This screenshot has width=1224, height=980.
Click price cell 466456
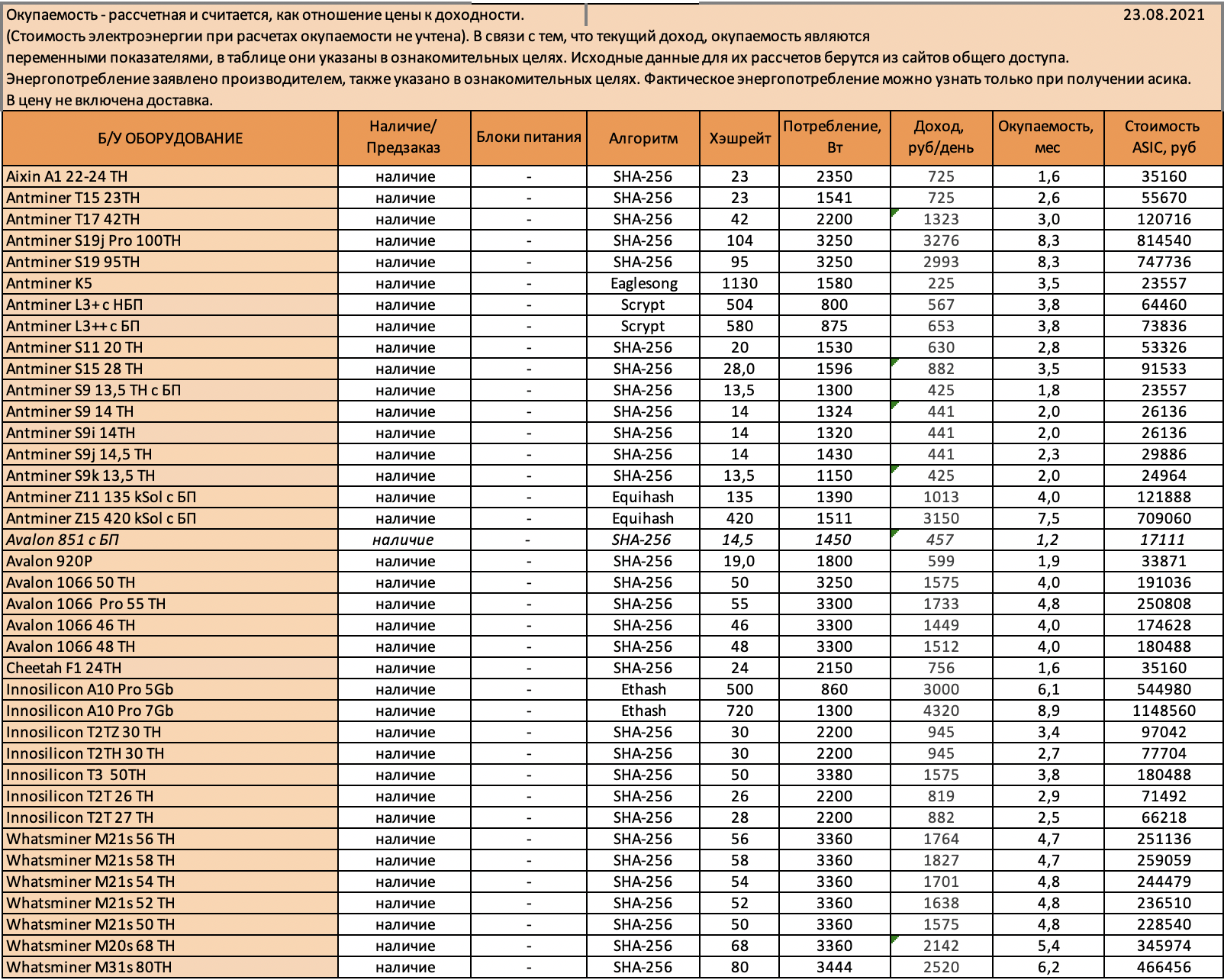coord(1163,967)
